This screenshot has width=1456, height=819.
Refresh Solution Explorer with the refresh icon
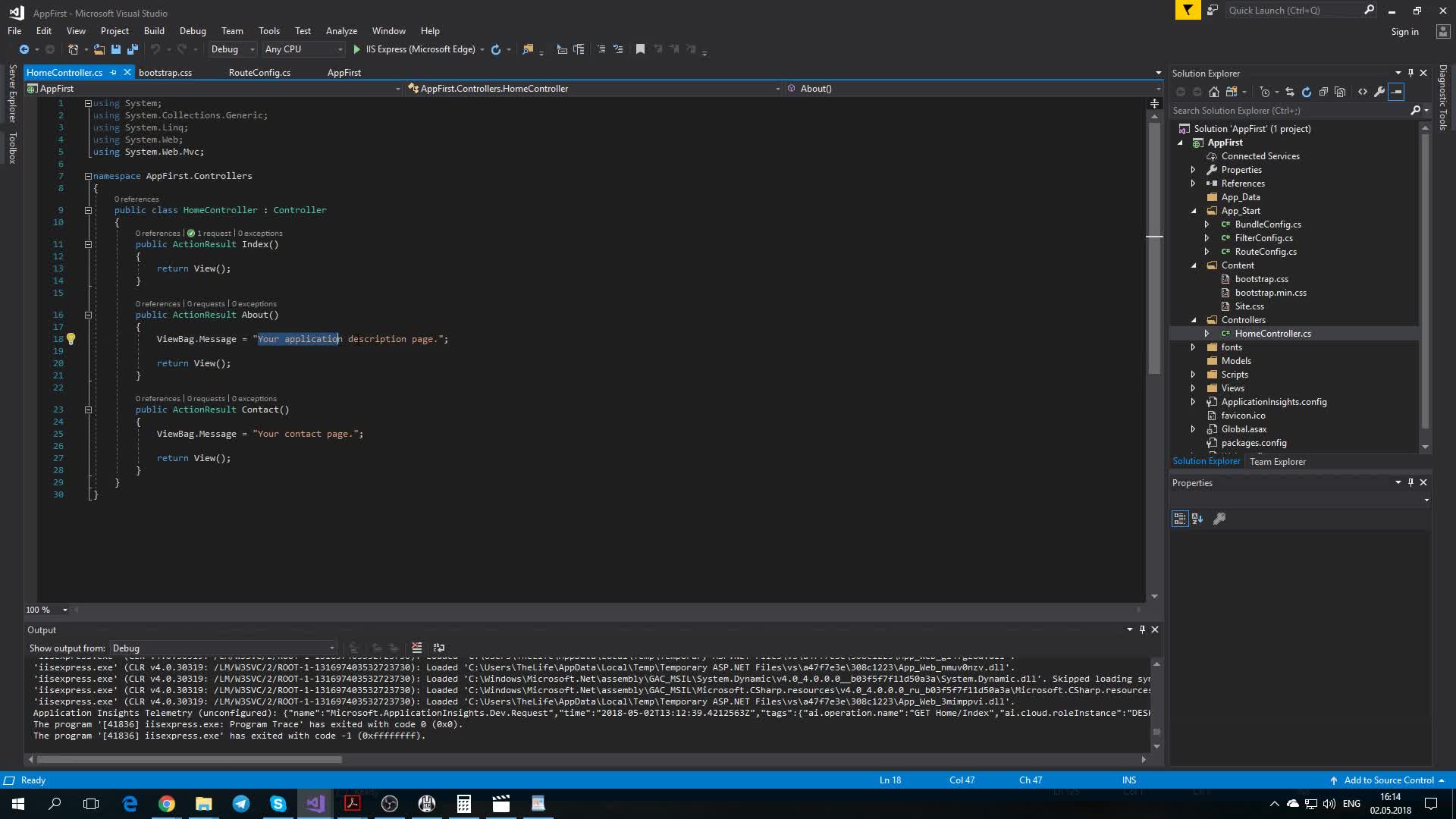tap(1306, 92)
